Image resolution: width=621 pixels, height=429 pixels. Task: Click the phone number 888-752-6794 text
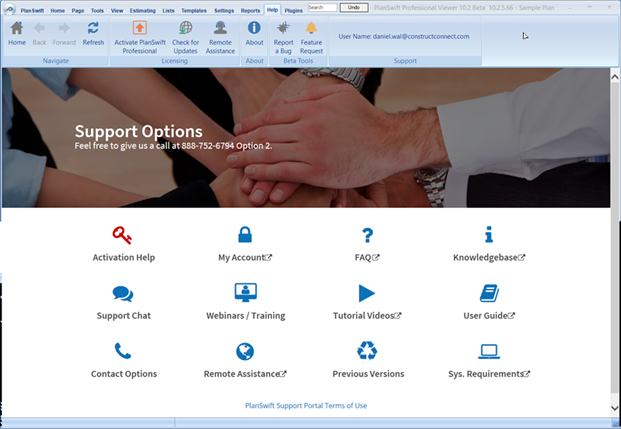click(208, 146)
